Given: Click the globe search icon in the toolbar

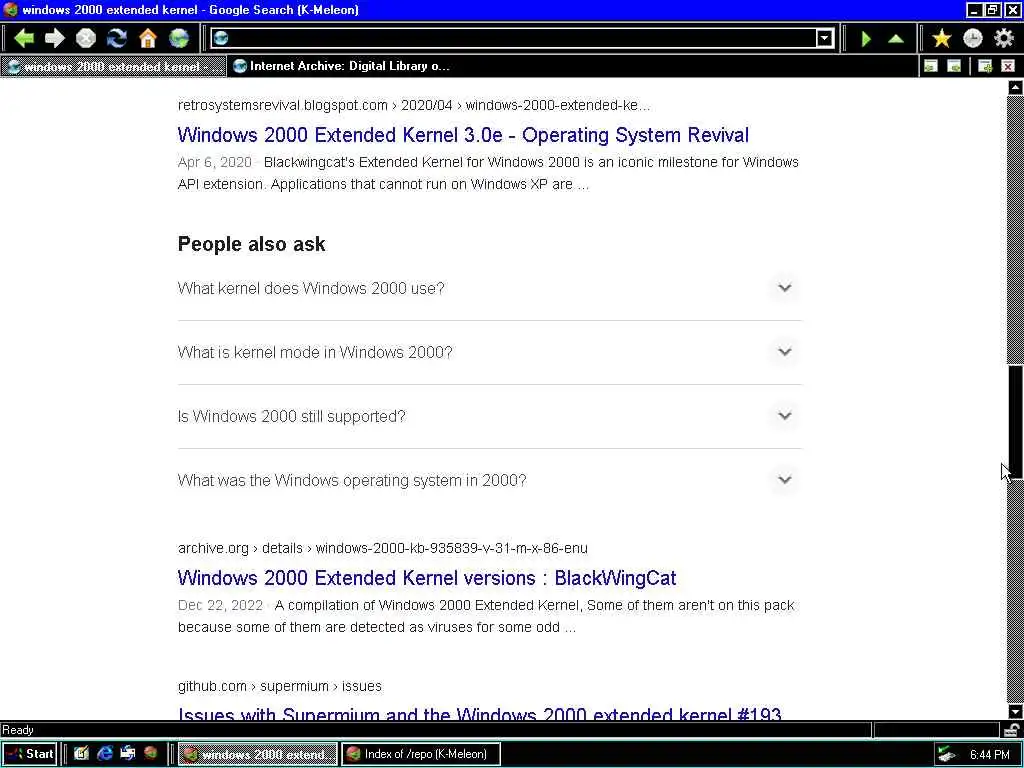Looking at the screenshot, I should tap(179, 39).
